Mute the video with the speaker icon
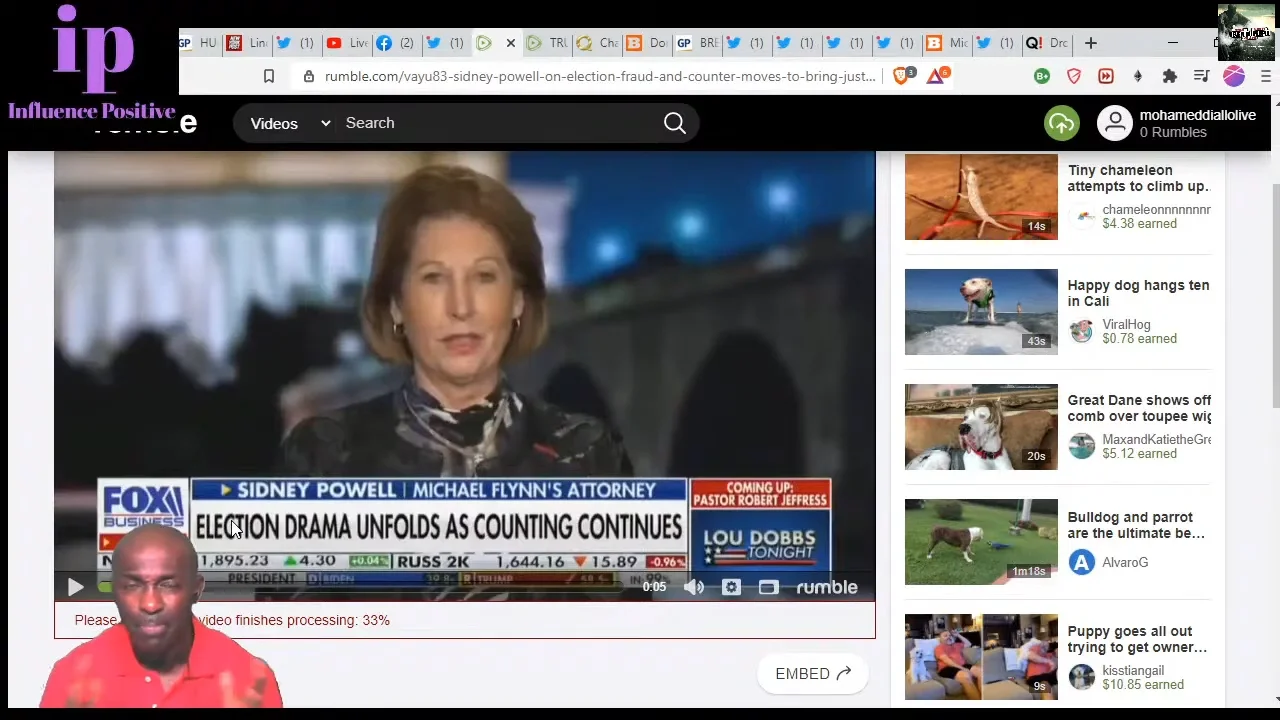Viewport: 1280px width, 720px height. [x=694, y=588]
